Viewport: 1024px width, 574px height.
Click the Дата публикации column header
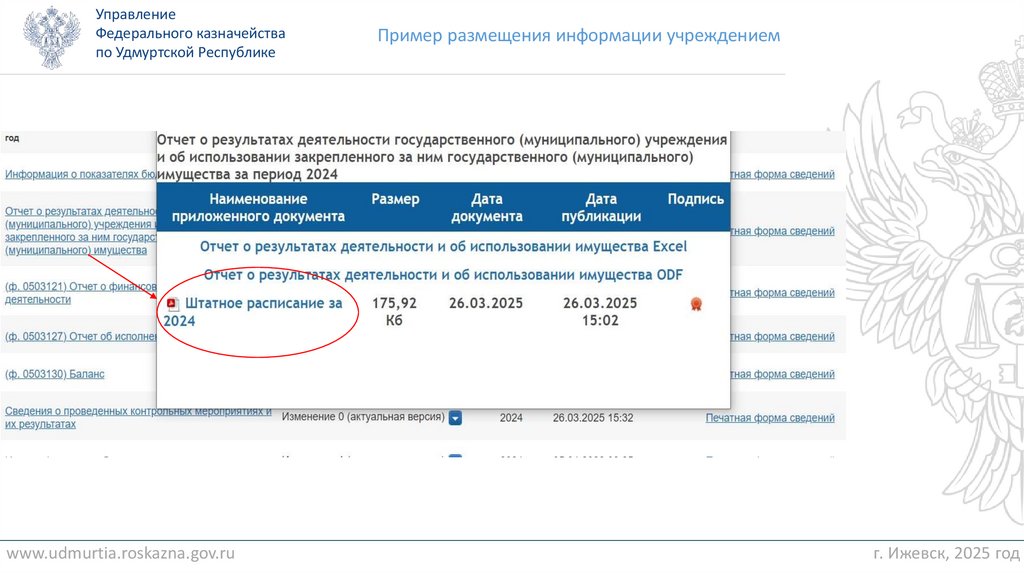pyautogui.click(x=601, y=208)
